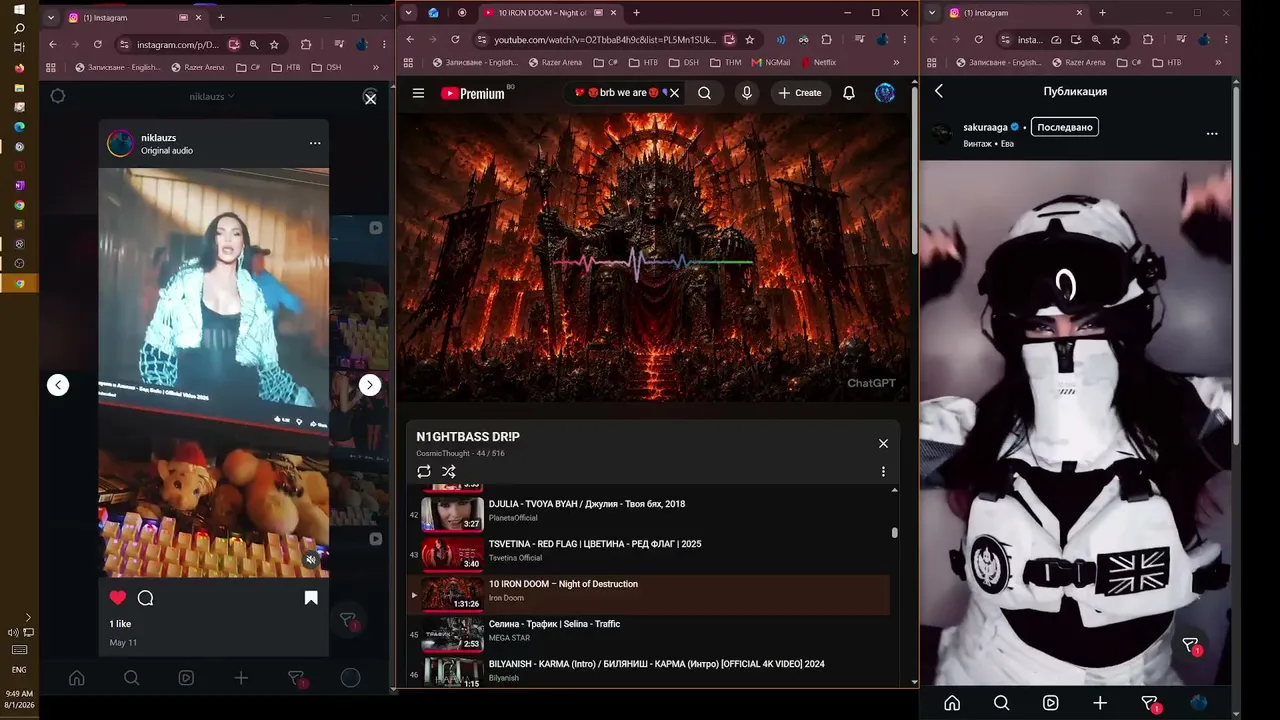Toggle loop for the N1GHTBASS DR!P playlist
This screenshot has height=720, width=1280.
click(x=424, y=471)
